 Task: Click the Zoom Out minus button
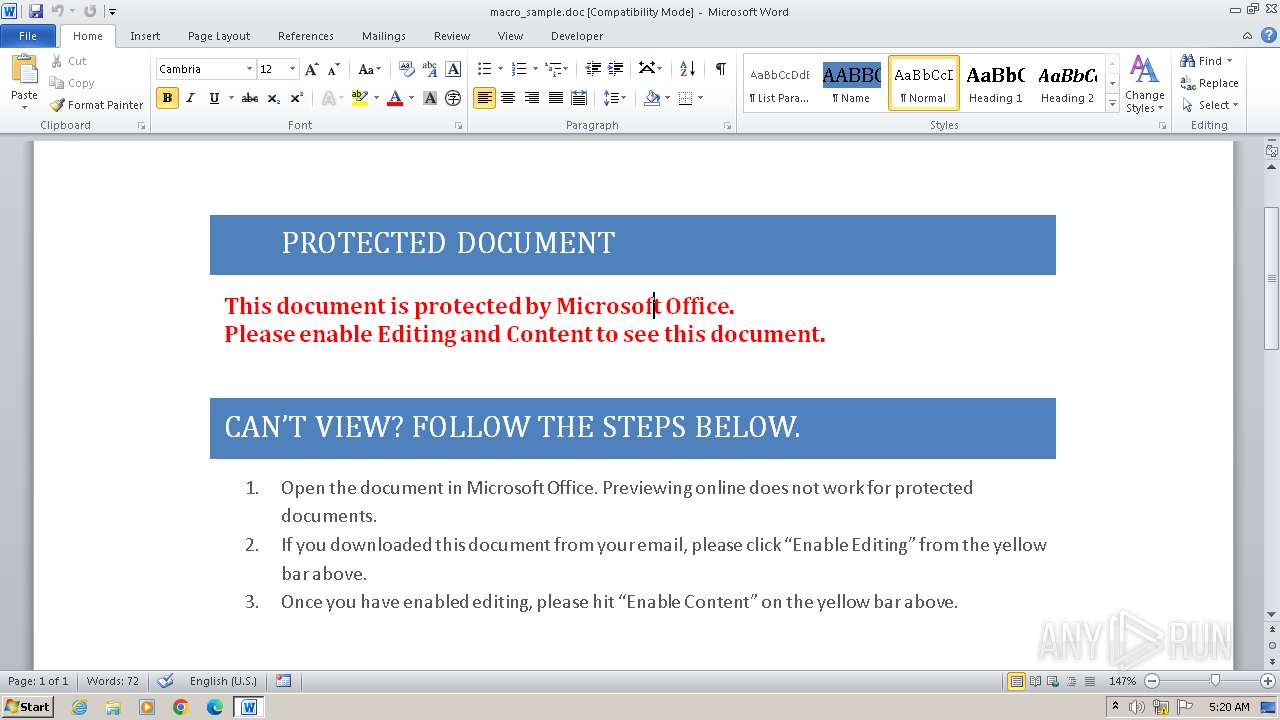pos(1152,681)
